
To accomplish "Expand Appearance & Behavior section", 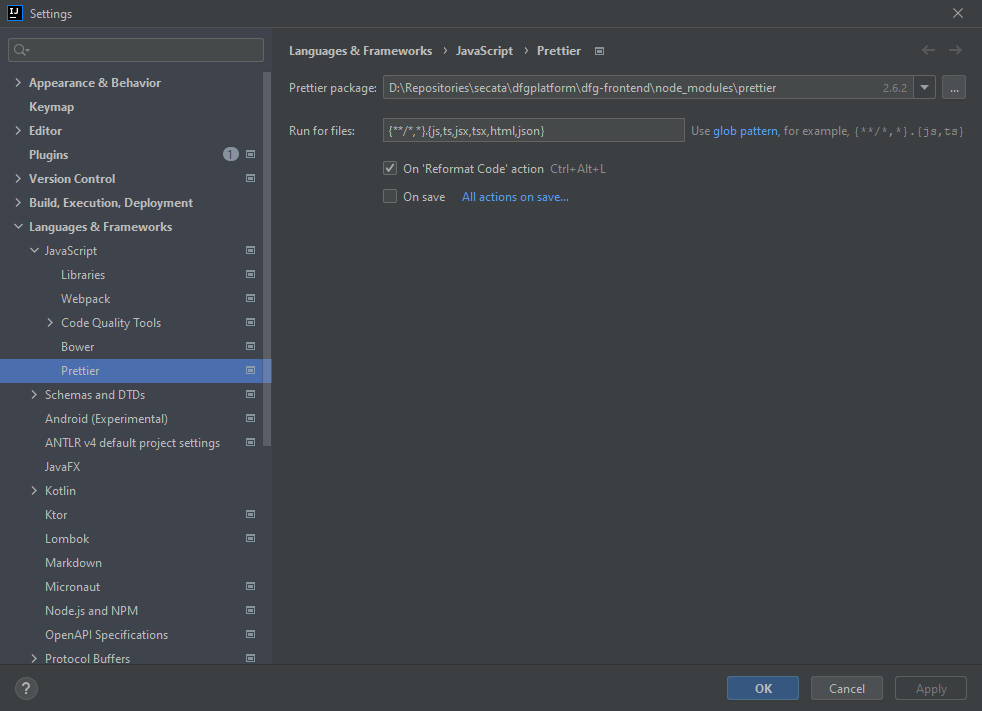I will (x=18, y=83).
